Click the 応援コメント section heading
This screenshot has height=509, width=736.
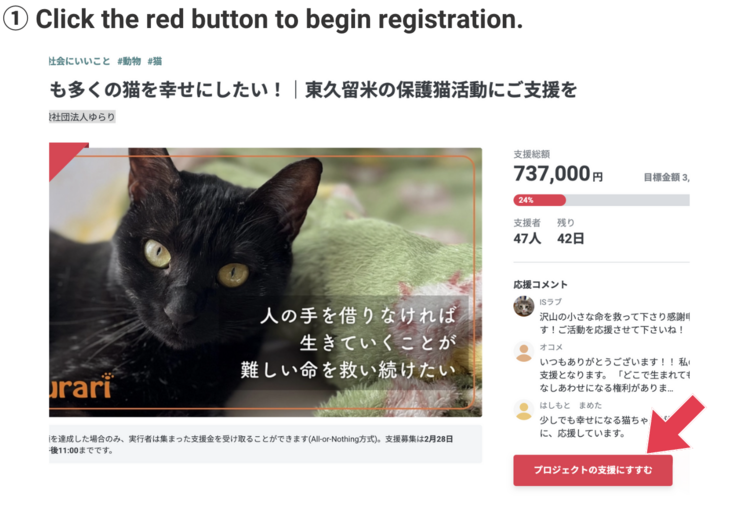540,285
